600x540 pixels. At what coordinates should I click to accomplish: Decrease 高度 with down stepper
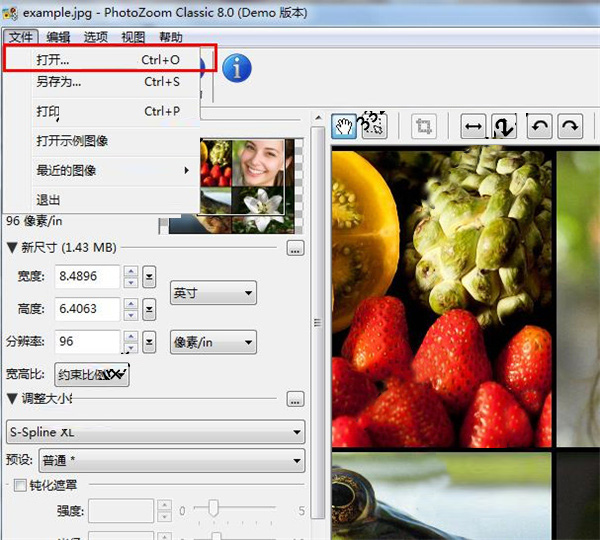tap(131, 315)
